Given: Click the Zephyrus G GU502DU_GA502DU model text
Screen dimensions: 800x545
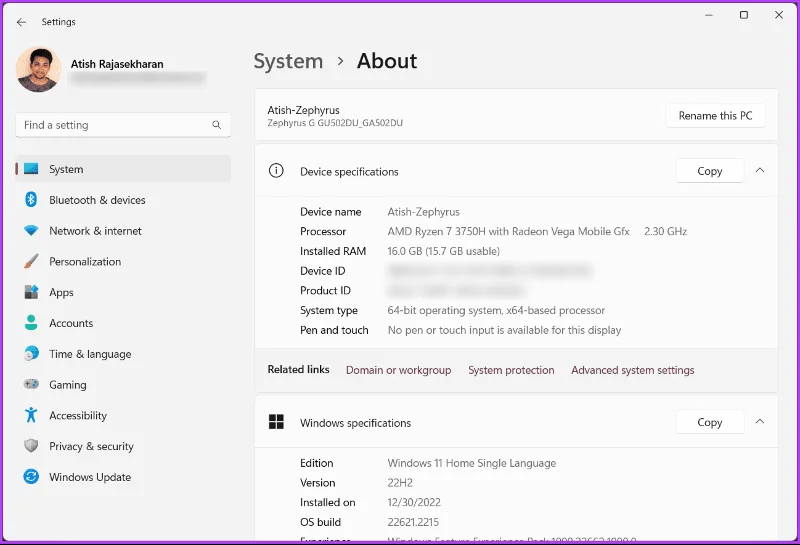Looking at the screenshot, I should [x=335, y=123].
